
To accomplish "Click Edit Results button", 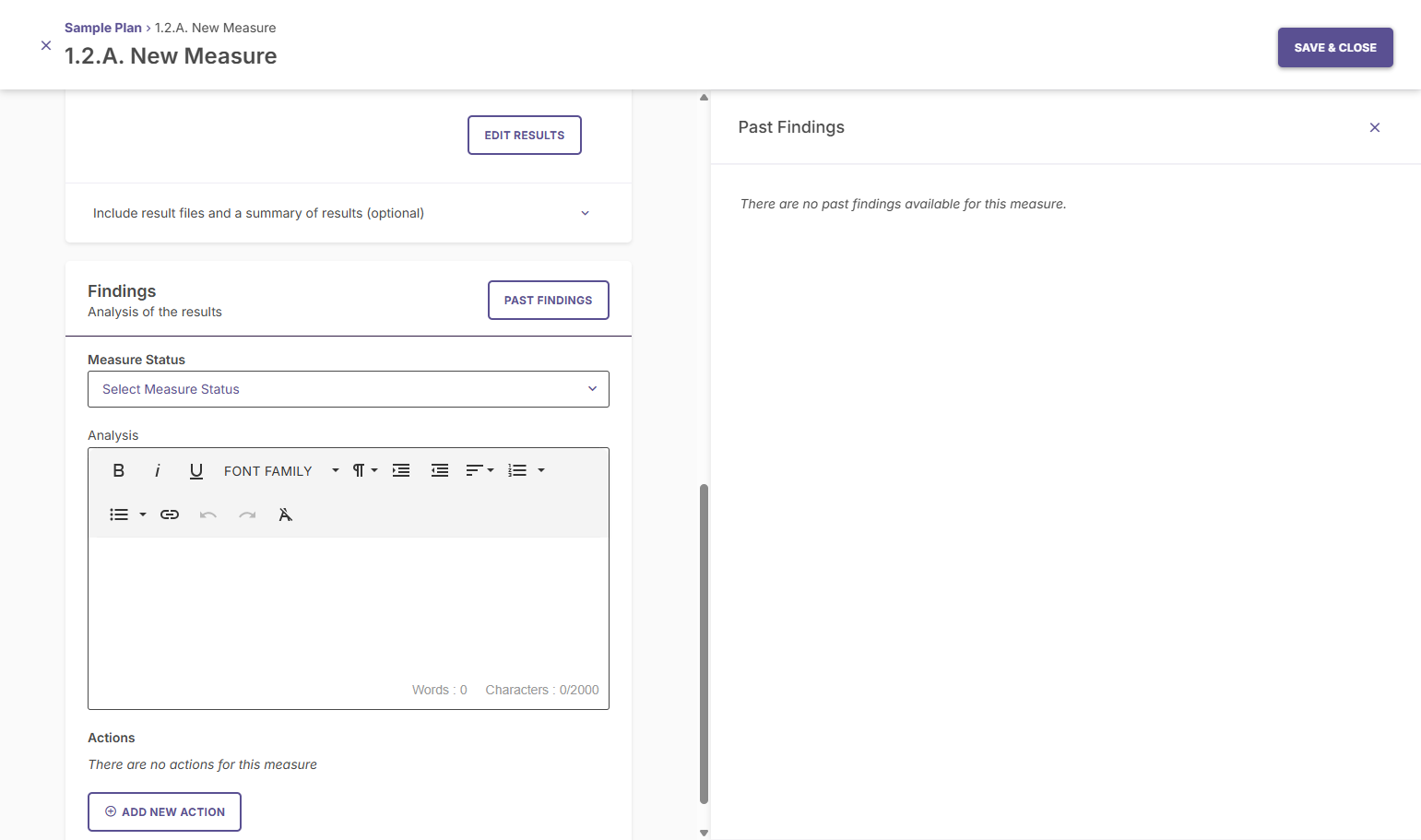I will pos(525,136).
